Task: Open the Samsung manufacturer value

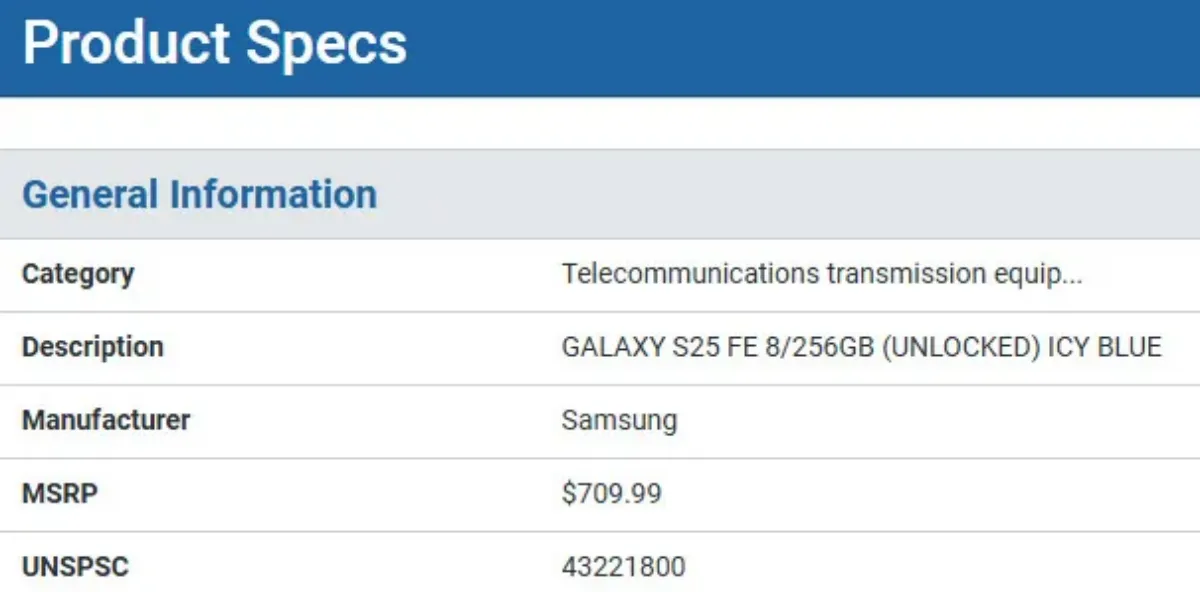Action: [x=619, y=421]
